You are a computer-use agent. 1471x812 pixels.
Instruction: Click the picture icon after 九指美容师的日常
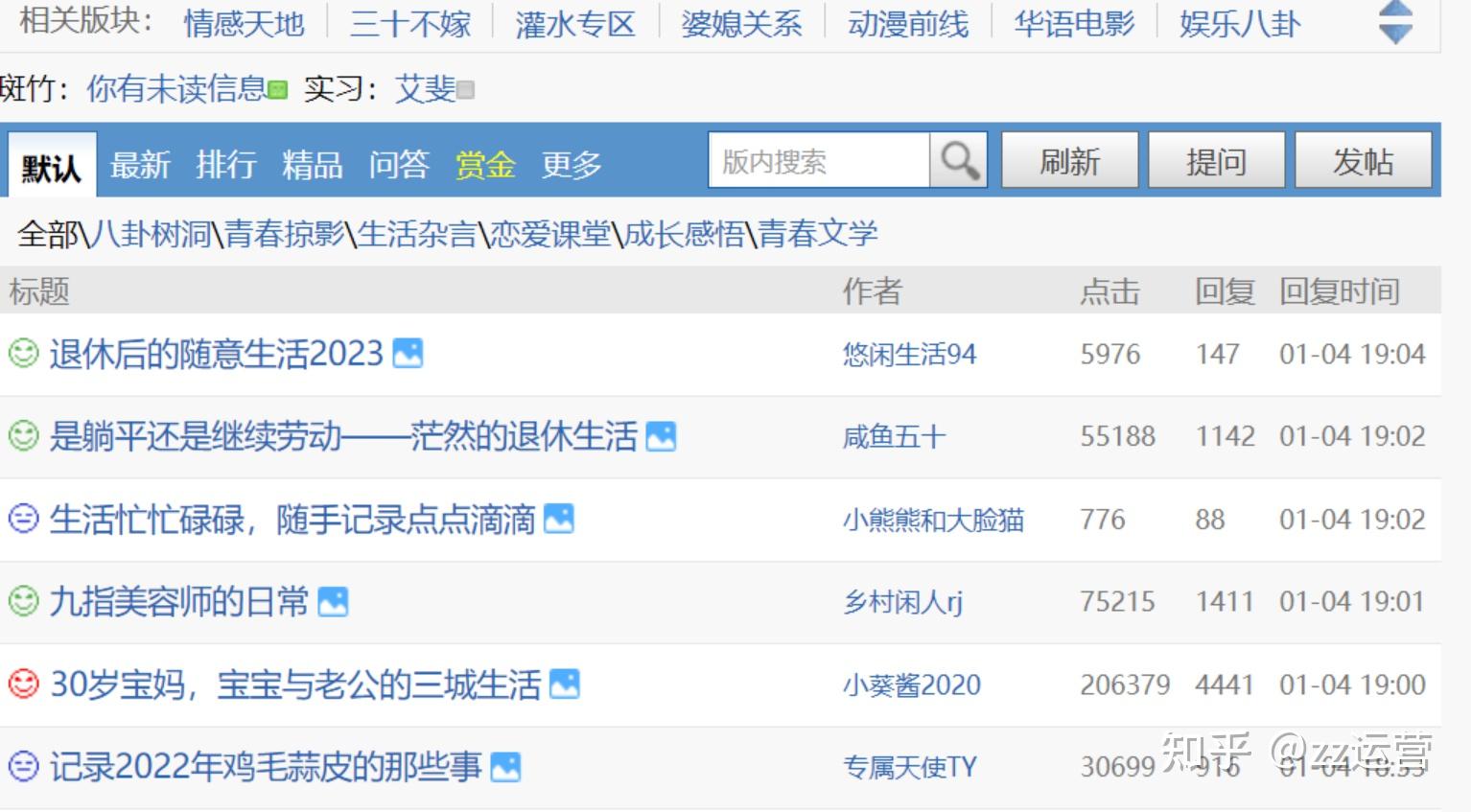pos(333,602)
